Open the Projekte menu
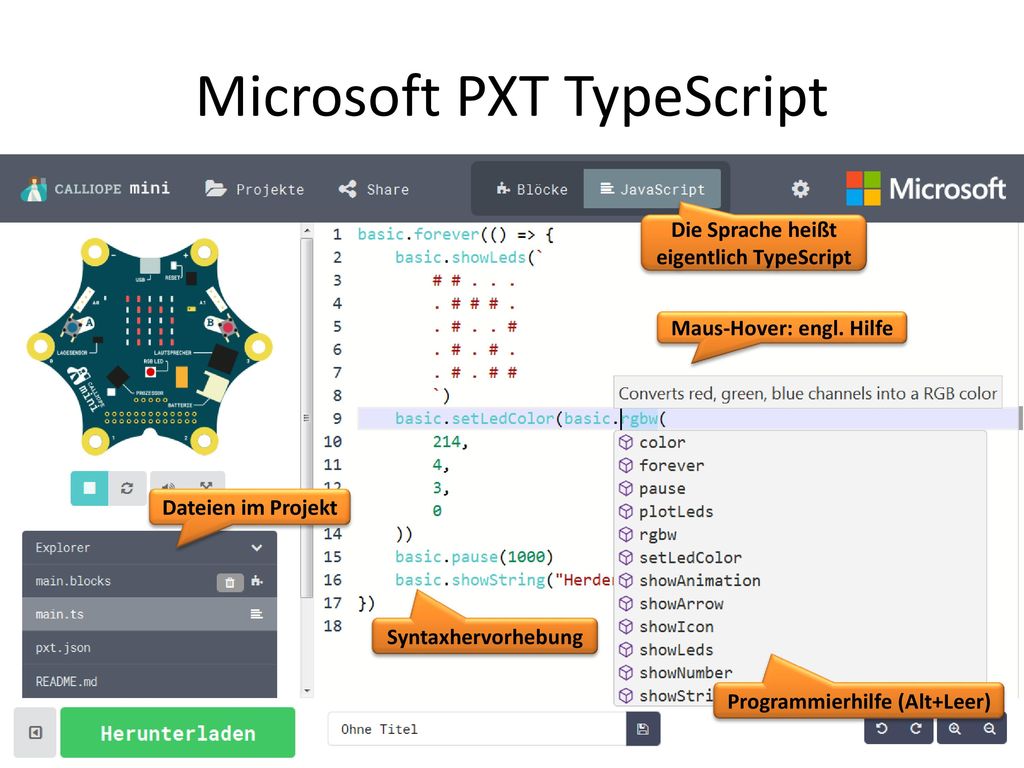 point(255,189)
